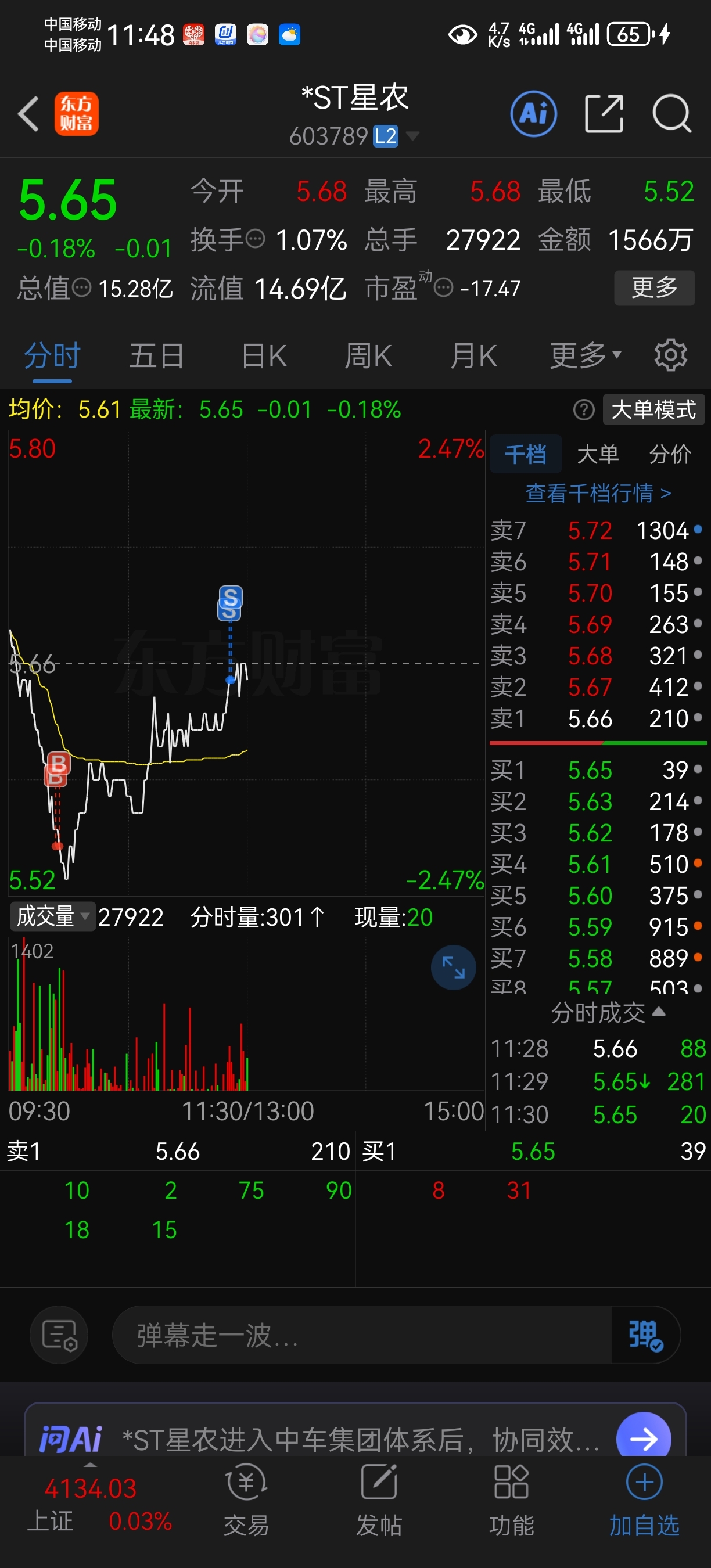Tap the back arrow
711x1568 pixels.
point(28,114)
